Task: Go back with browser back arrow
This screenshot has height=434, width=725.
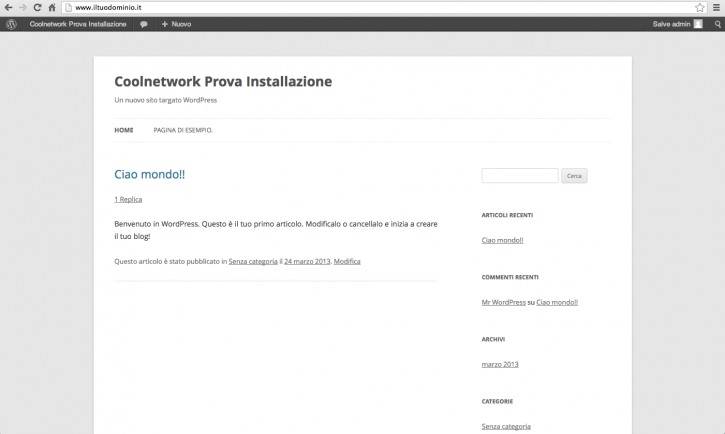Action: pyautogui.click(x=8, y=7)
